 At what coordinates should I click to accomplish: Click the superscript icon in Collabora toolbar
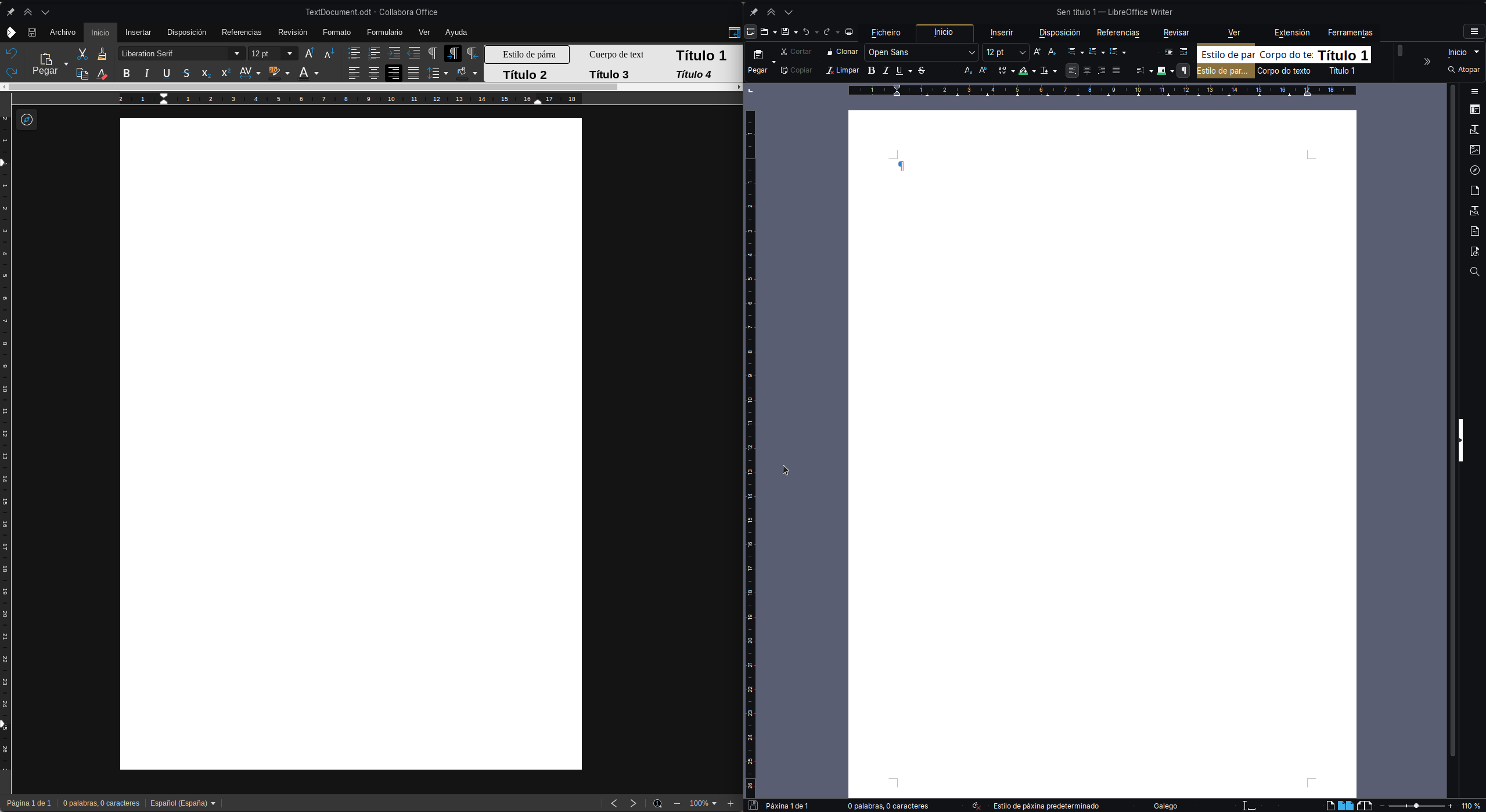pos(226,73)
